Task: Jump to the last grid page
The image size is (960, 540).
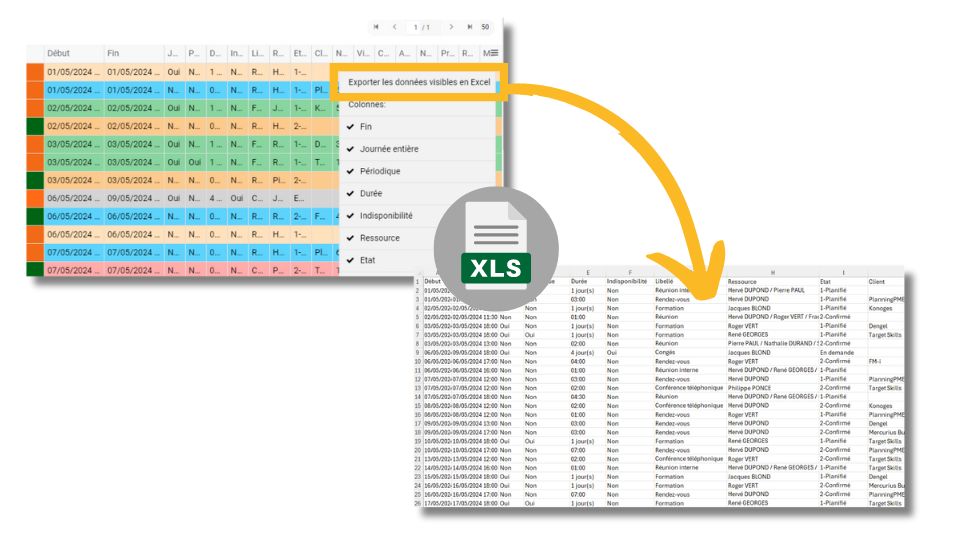Action: tap(470, 27)
